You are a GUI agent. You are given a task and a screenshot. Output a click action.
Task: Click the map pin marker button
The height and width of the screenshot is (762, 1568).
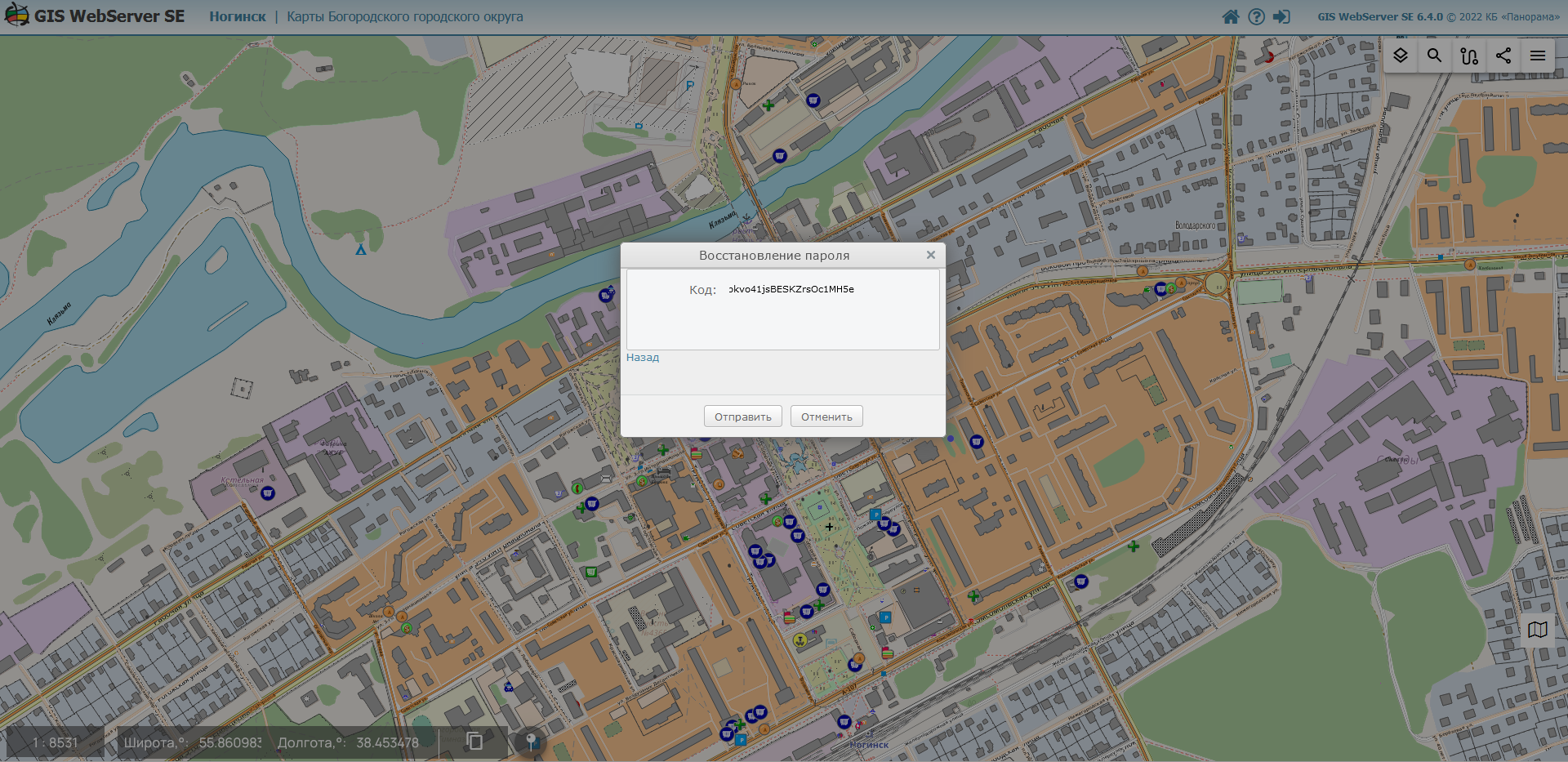[531, 742]
